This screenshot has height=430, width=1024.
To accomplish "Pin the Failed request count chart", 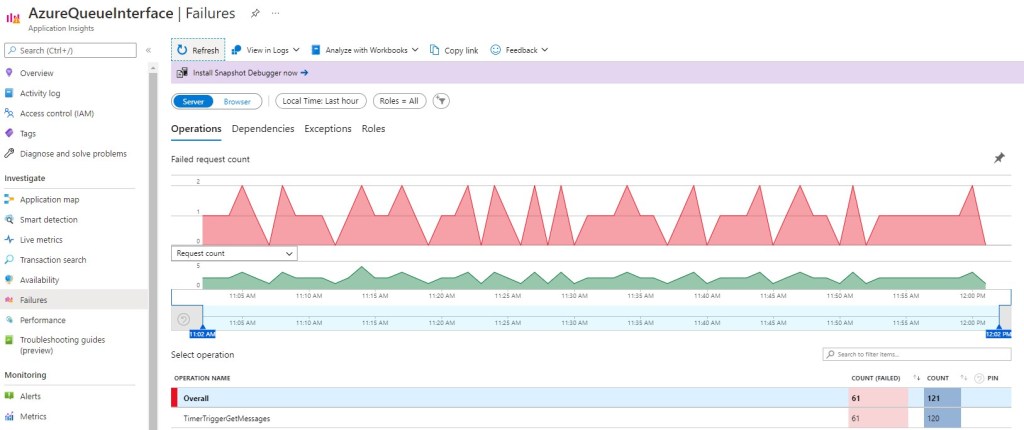I will 998,159.
